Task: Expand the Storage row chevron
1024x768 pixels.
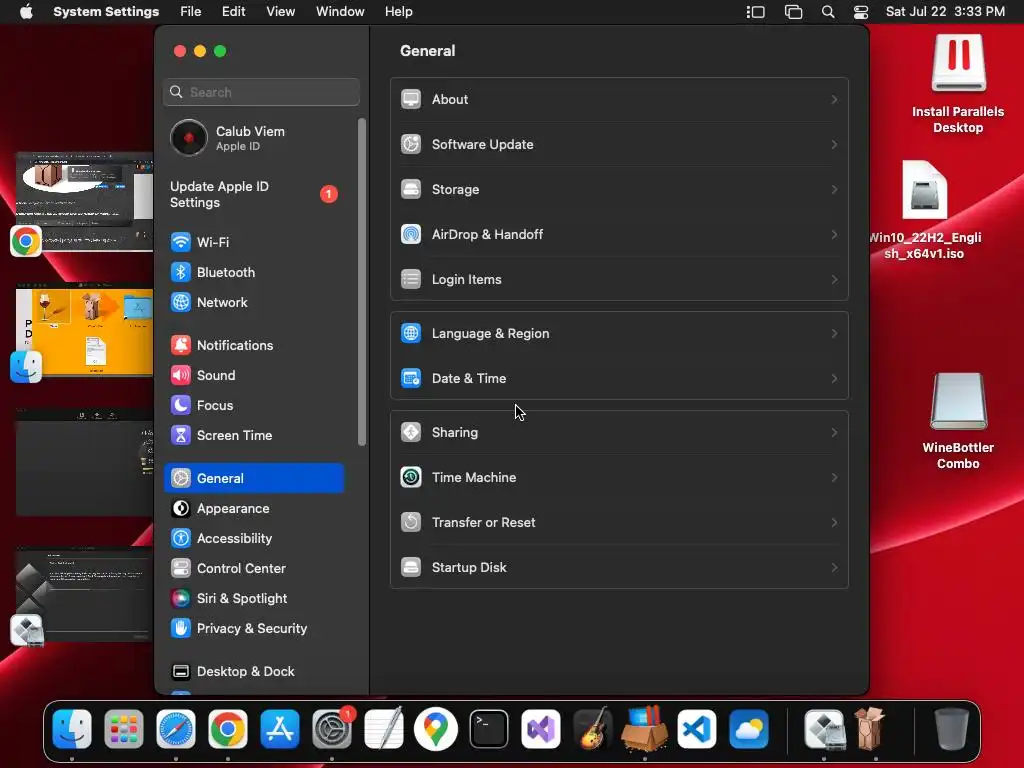Action: point(834,189)
